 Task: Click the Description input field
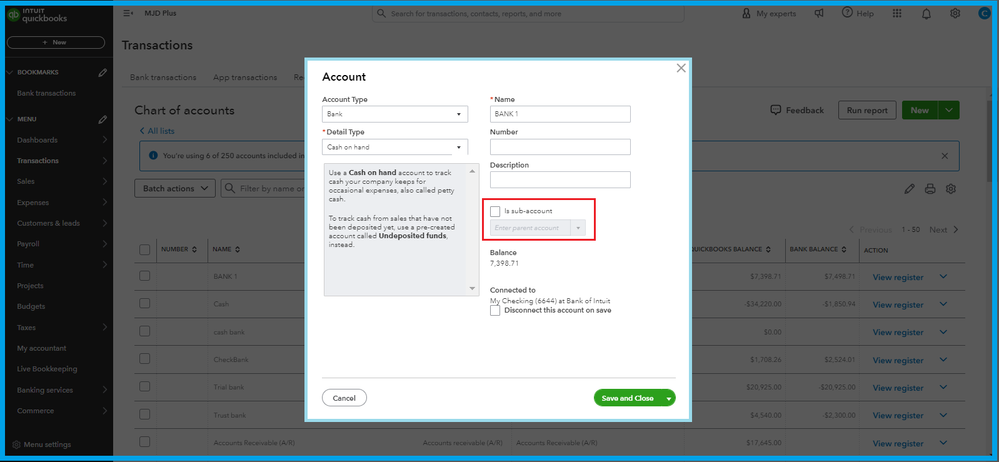pyautogui.click(x=560, y=180)
